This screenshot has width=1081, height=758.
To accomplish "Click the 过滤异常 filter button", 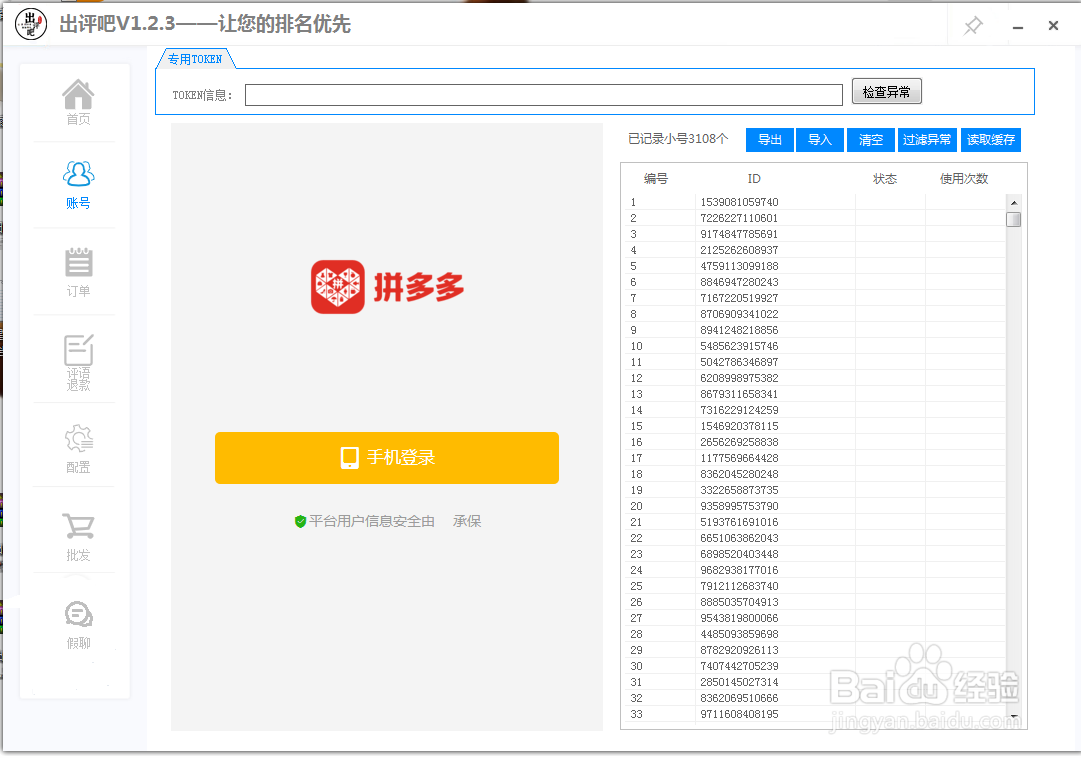I will coord(927,140).
